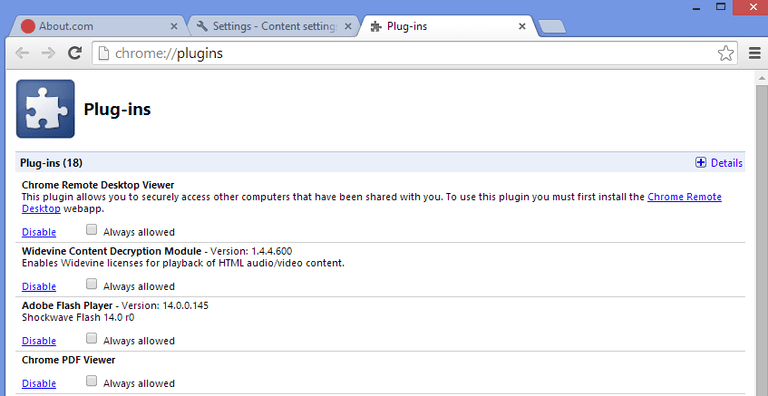Click the large puzzle piece Plug-ins icon
Screen dimensions: 768x396
[x=46, y=109]
